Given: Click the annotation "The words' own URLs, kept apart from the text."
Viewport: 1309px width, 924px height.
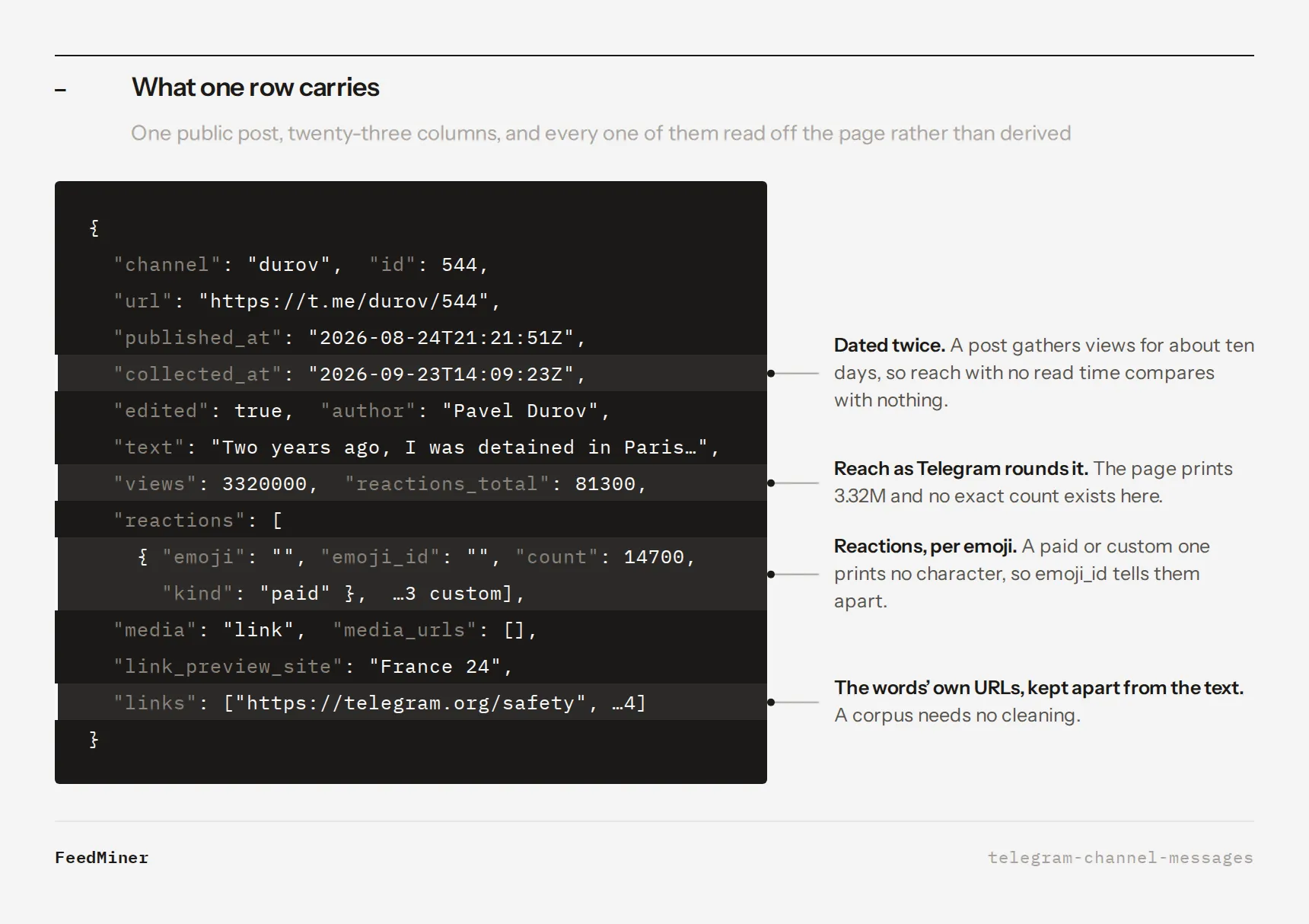Looking at the screenshot, I should point(1039,688).
